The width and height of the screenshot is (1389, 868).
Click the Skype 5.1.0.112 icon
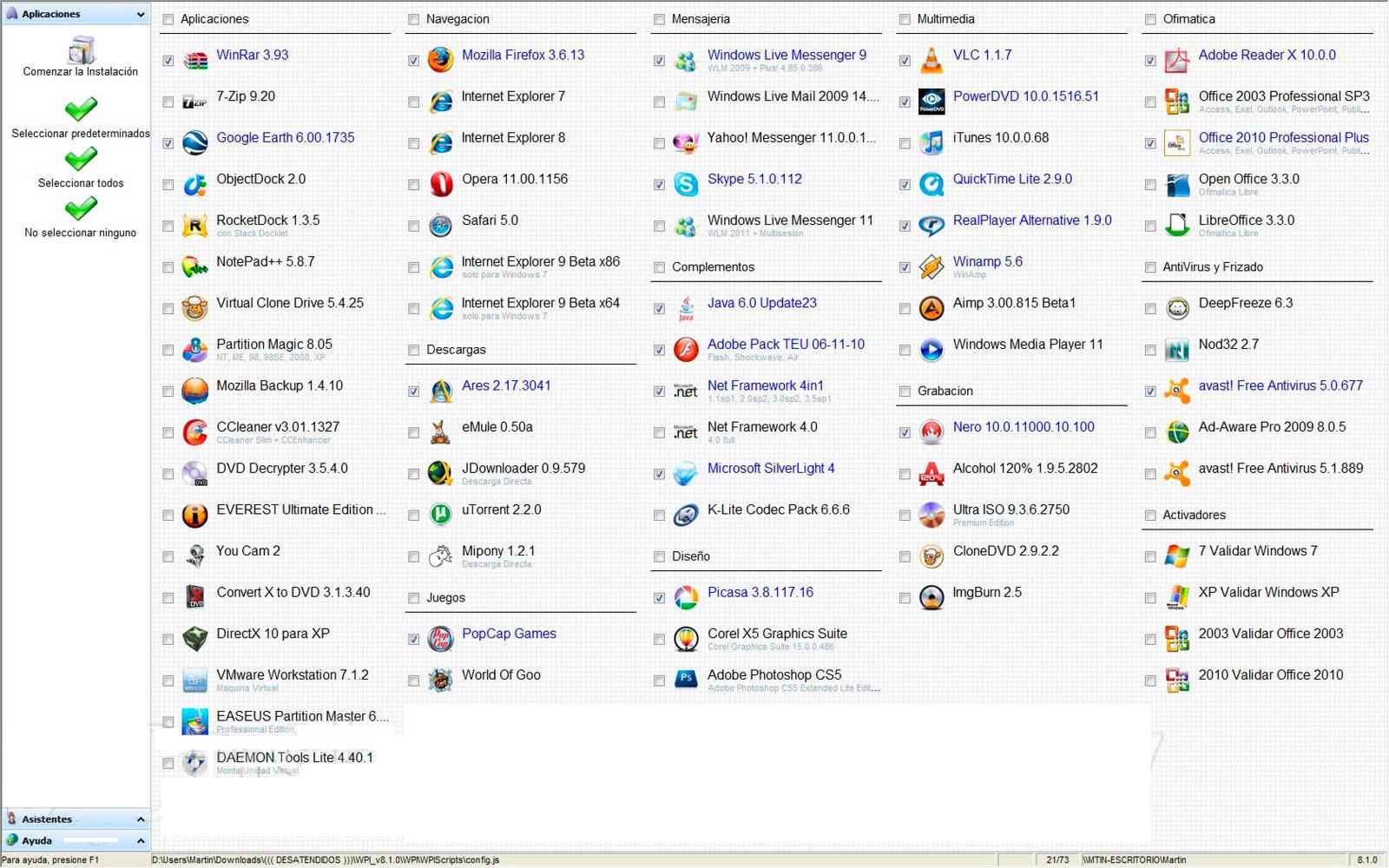687,185
